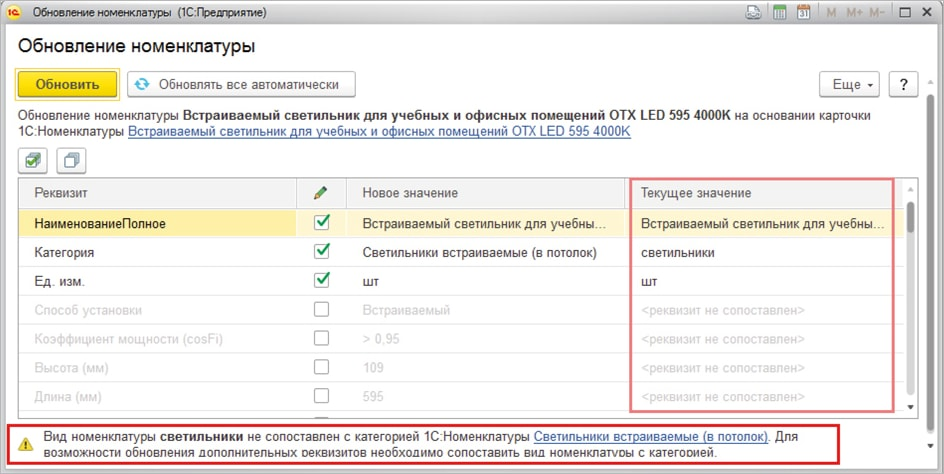This screenshot has width=944, height=474.
Task: Open help with the question mark button
Action: (903, 85)
